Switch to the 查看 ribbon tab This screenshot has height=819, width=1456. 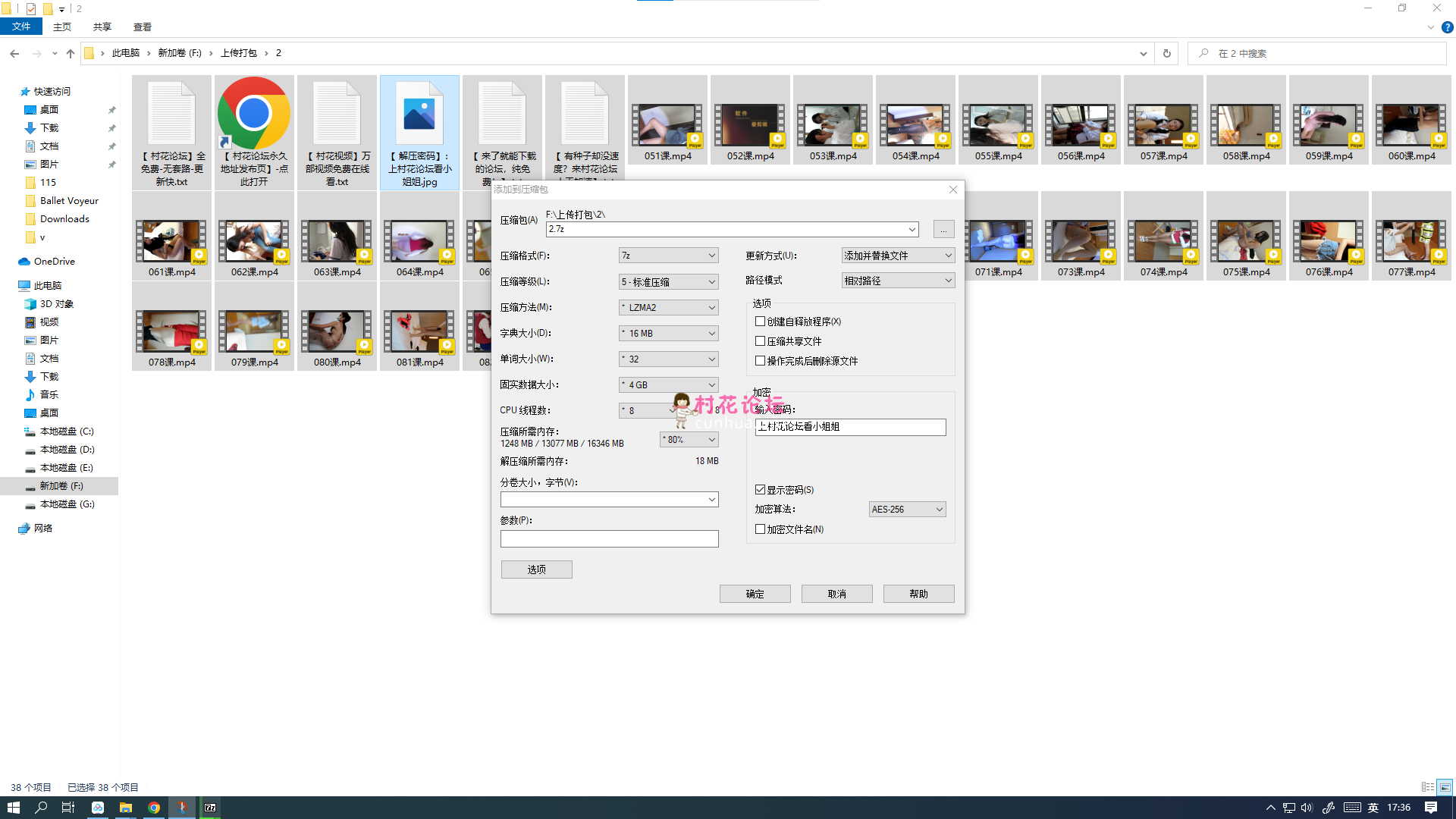(x=141, y=27)
